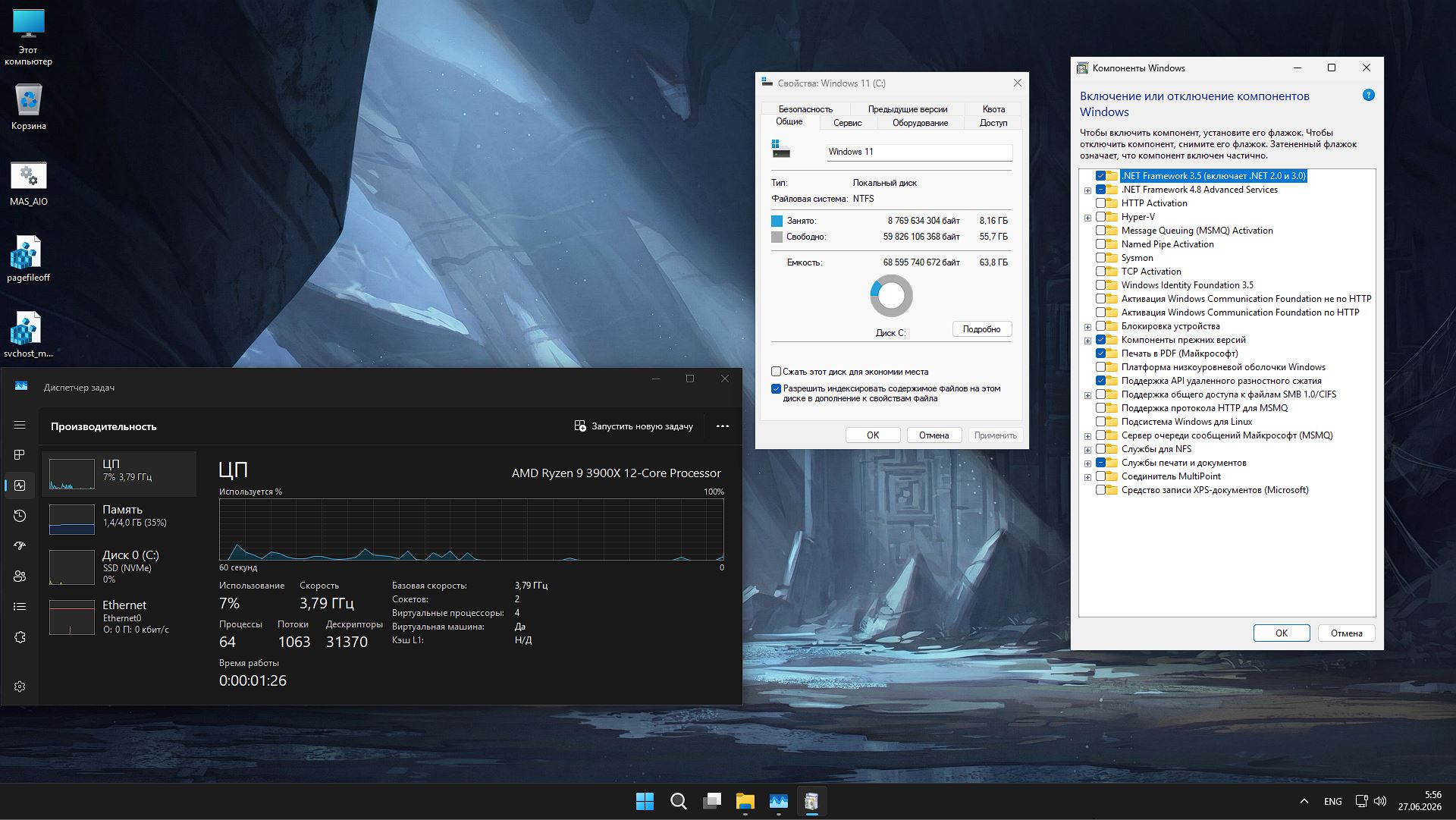
Task: Select the Ethernet performance item
Action: (x=119, y=617)
